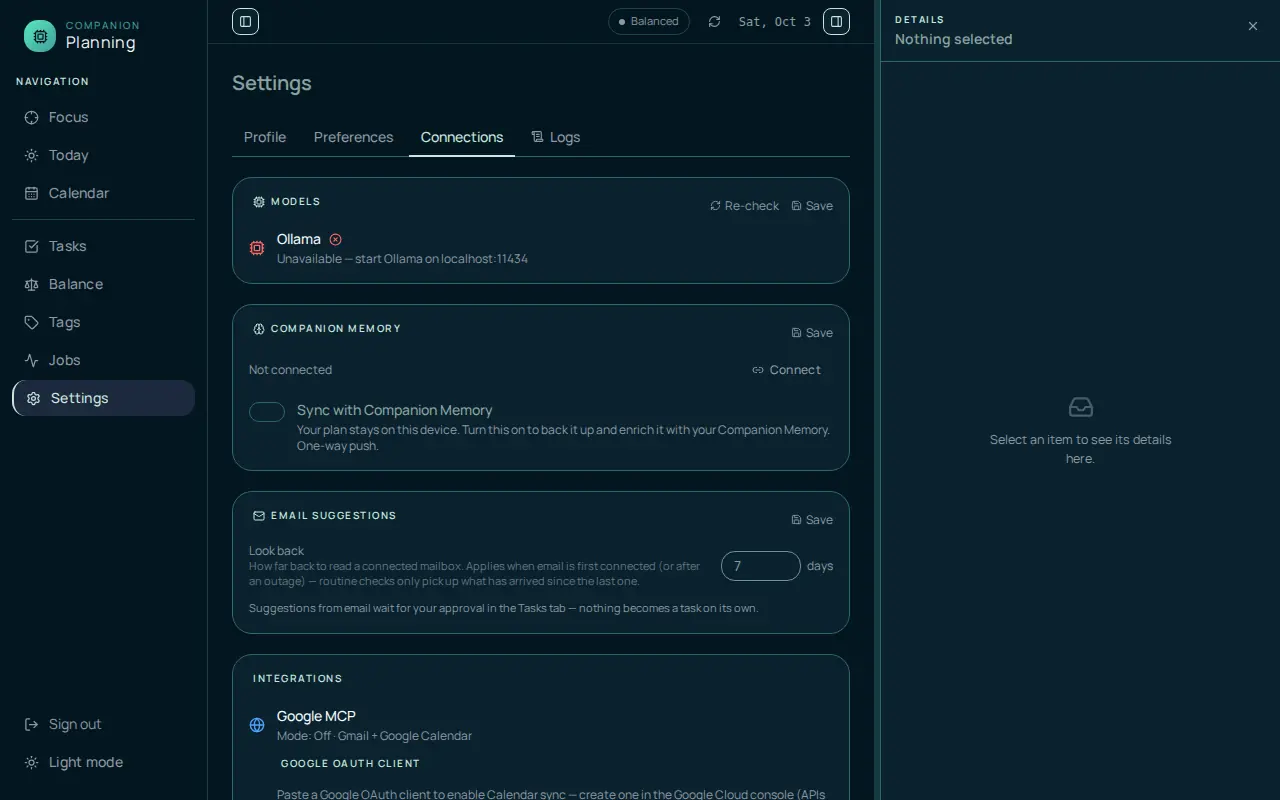Click the 'Sat, Oct 3' date text

click(775, 22)
